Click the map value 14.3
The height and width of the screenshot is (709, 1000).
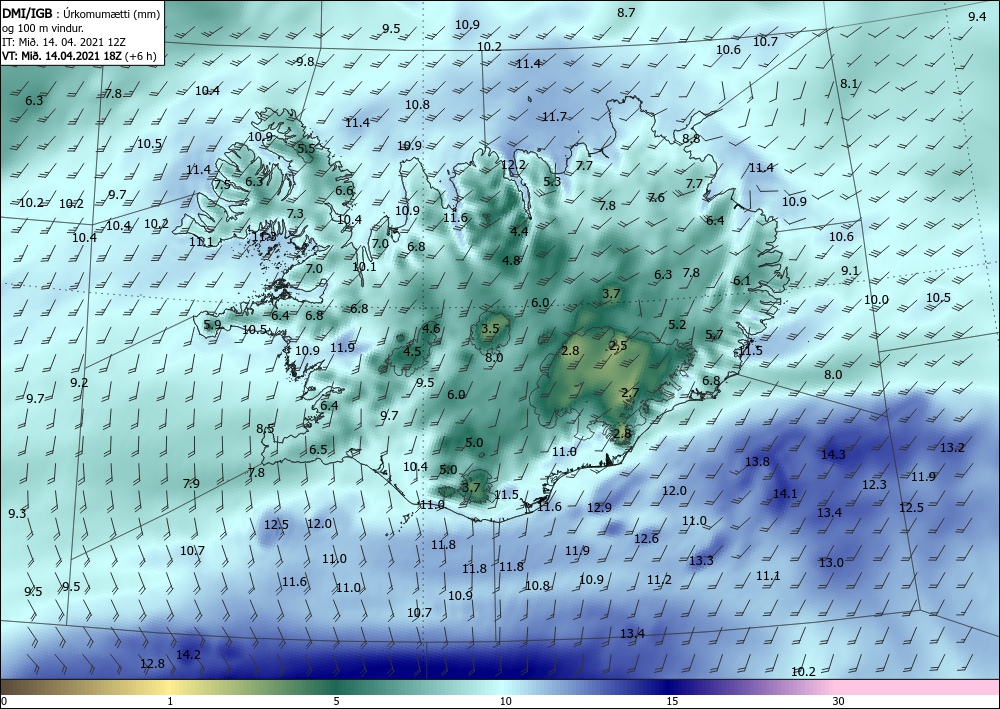[833, 455]
